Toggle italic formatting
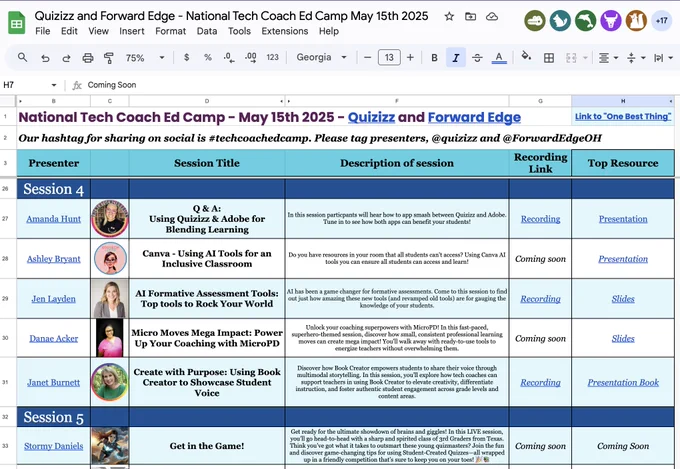The width and height of the screenshot is (680, 469). pyautogui.click(x=456, y=58)
